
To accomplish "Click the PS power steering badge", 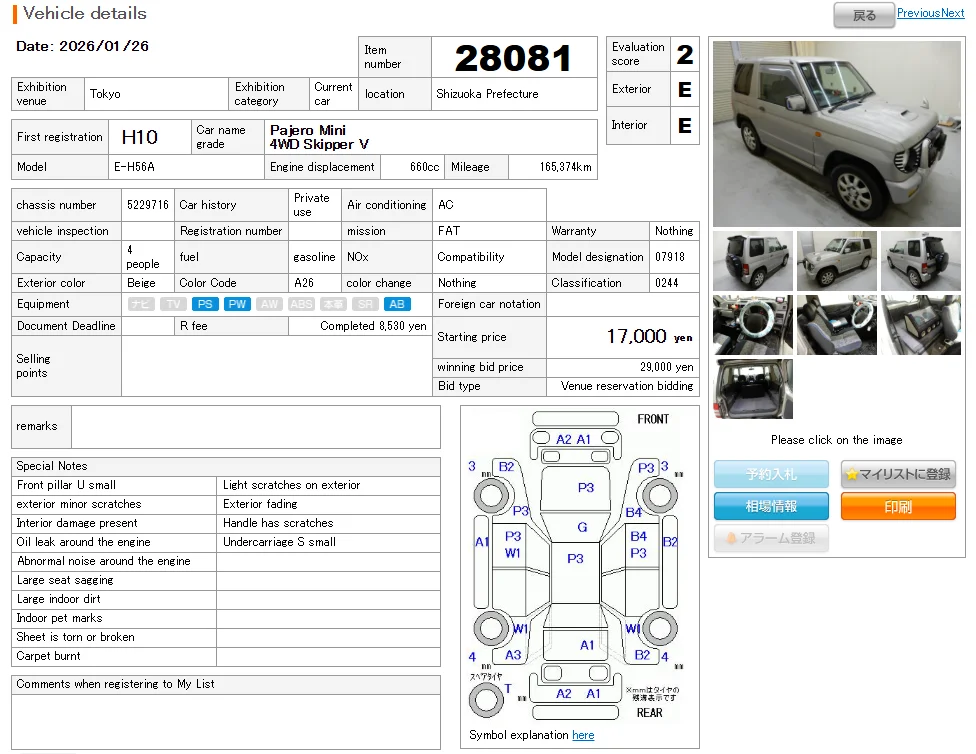I will point(205,304).
